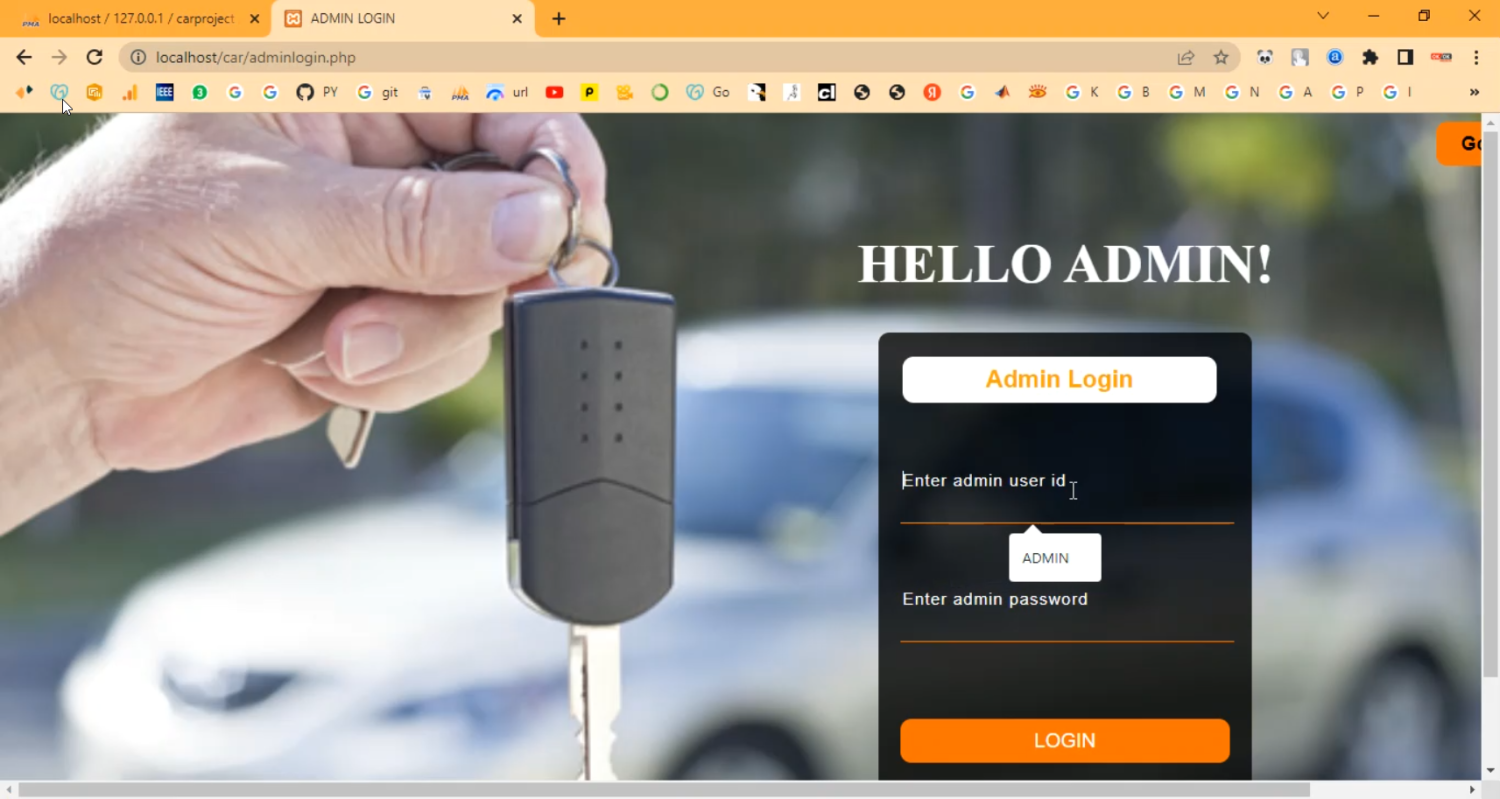Open the Google 'P' bookmark
Image resolution: width=1500 pixels, height=799 pixels.
1348,92
